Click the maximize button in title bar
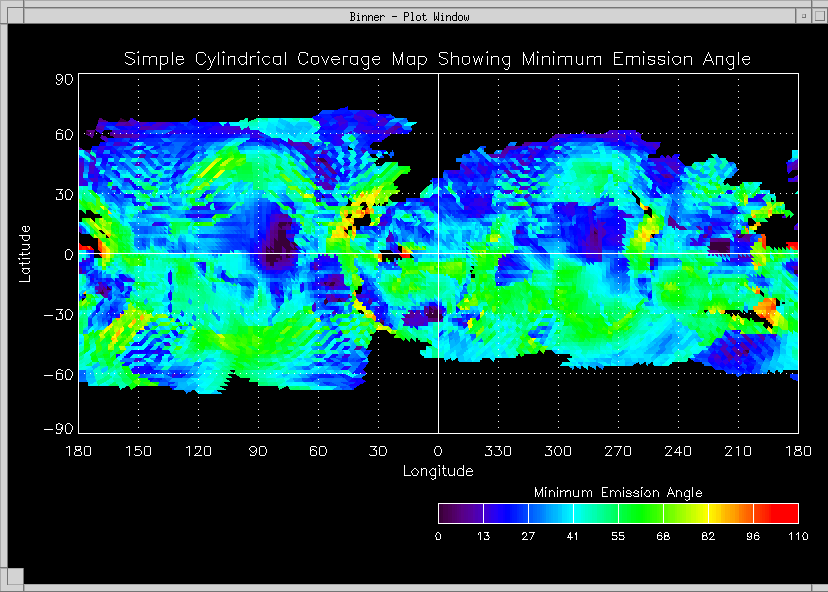The image size is (828, 592). click(x=817, y=16)
